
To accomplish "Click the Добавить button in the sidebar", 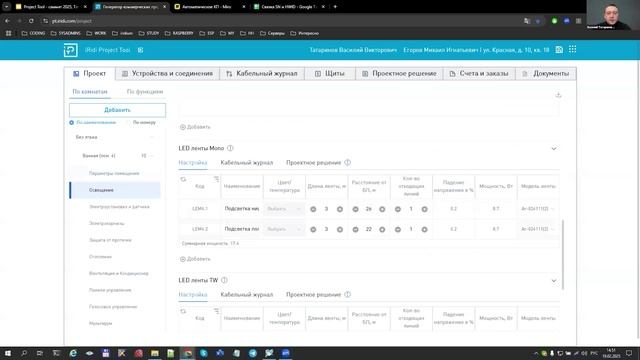I will pos(118,110).
